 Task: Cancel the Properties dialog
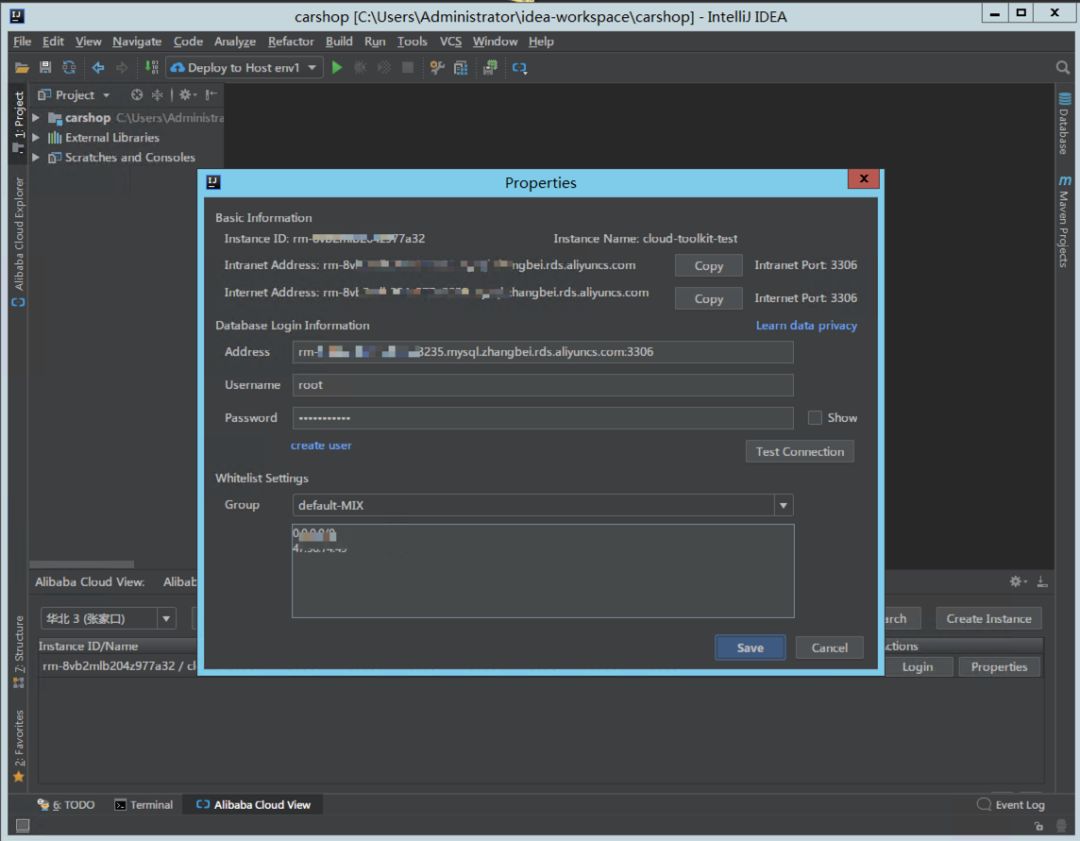[x=829, y=647]
